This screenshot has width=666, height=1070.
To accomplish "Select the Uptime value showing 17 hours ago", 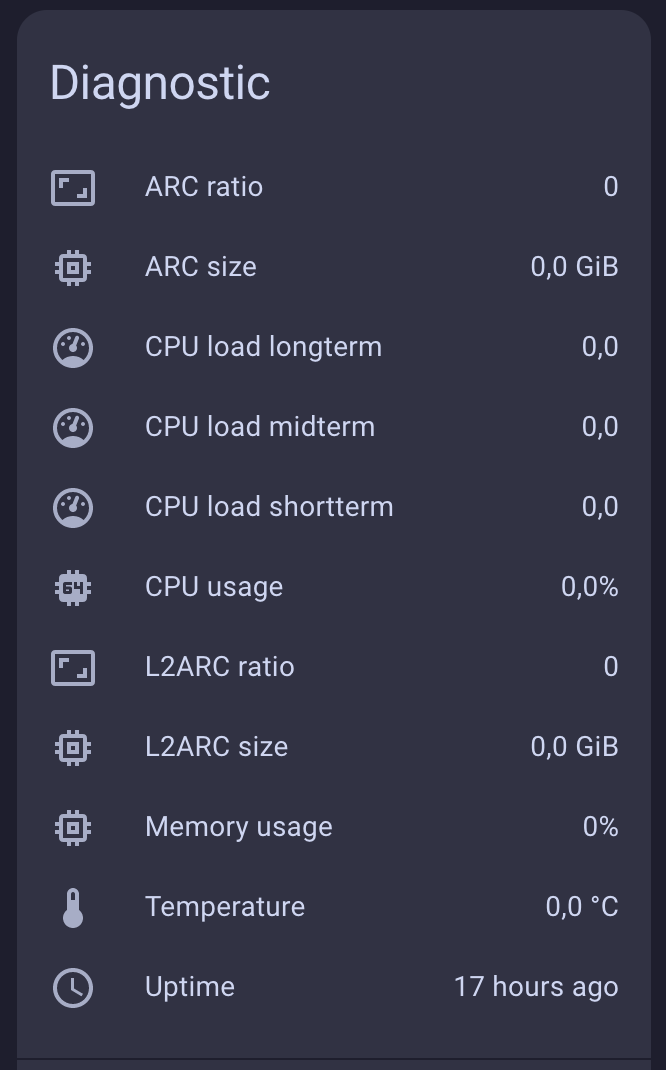I will (x=536, y=987).
